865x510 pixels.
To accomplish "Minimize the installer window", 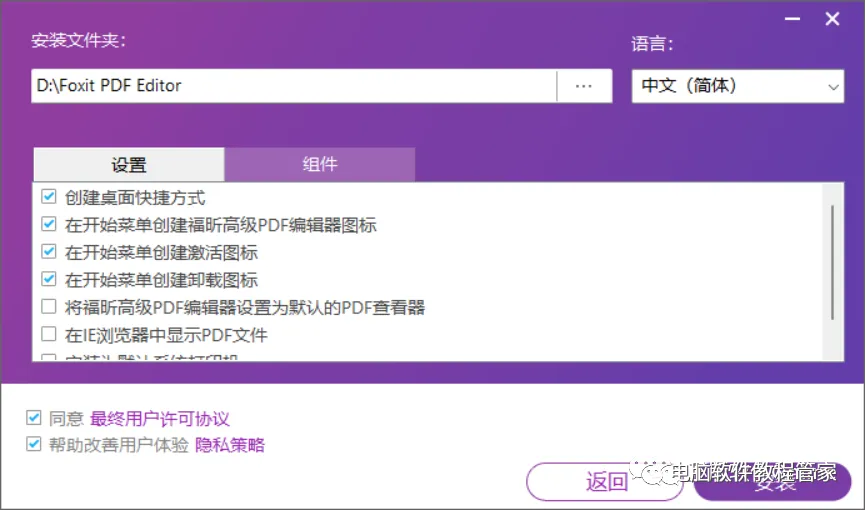I will coord(792,19).
